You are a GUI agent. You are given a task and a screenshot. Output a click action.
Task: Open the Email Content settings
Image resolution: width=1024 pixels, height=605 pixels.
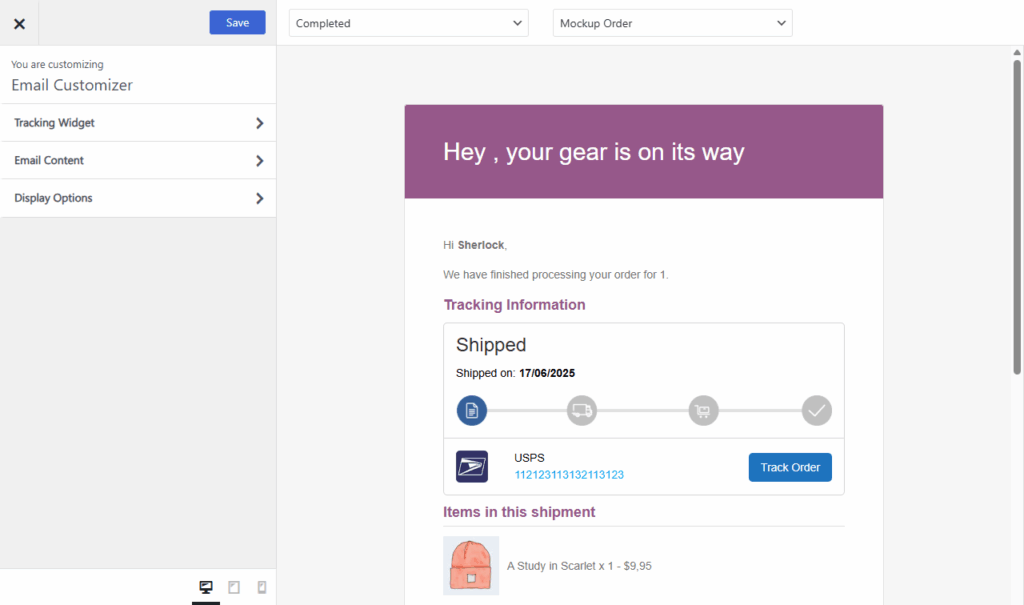tap(138, 160)
